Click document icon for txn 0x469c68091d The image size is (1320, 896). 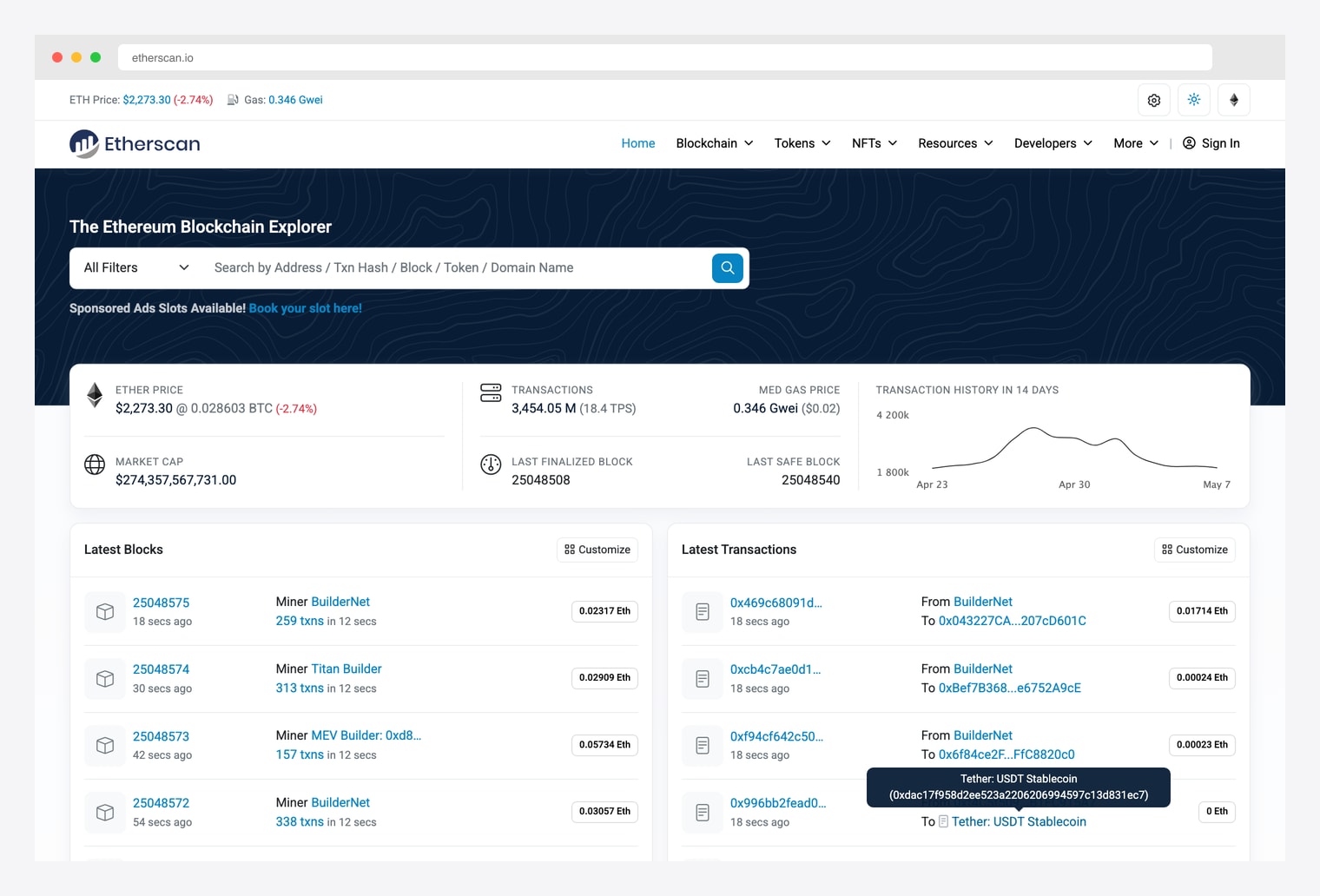(x=703, y=611)
